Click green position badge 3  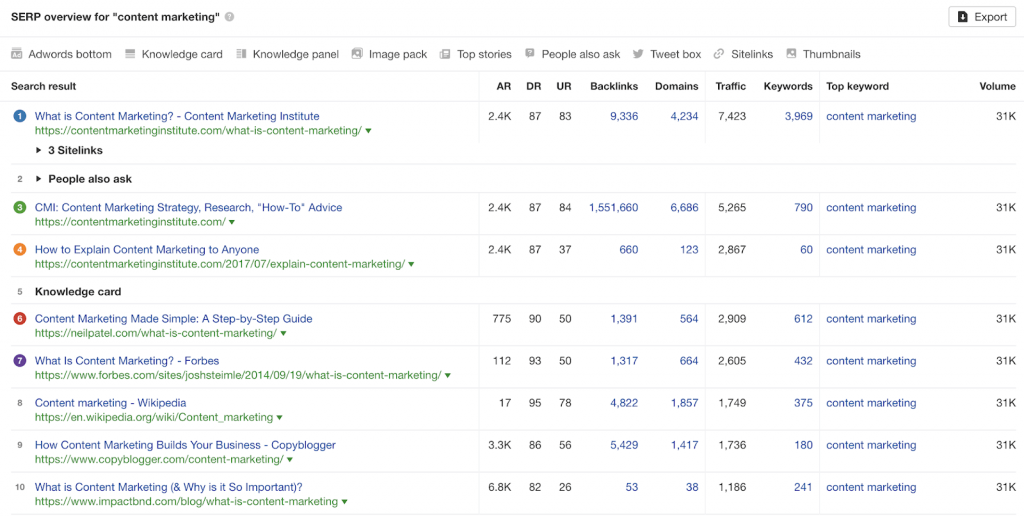pos(20,208)
